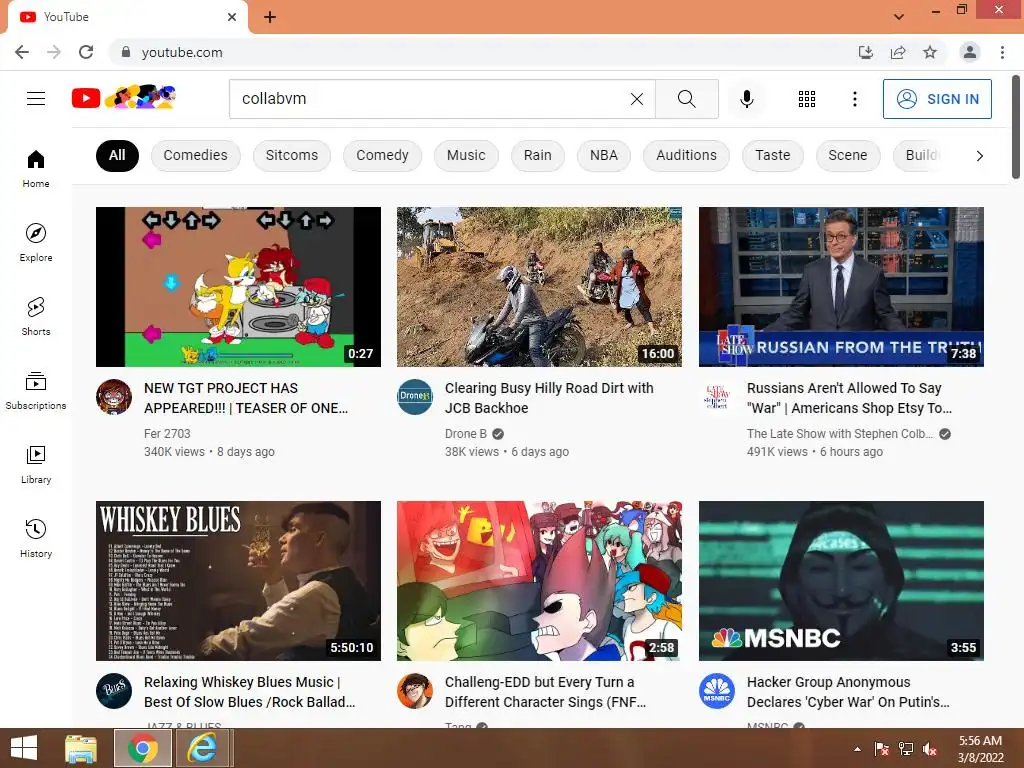The image size is (1024, 768).
Task: Click title 'NEW TGT PROJECT HAS APPEARED!!!'
Action: [246, 398]
